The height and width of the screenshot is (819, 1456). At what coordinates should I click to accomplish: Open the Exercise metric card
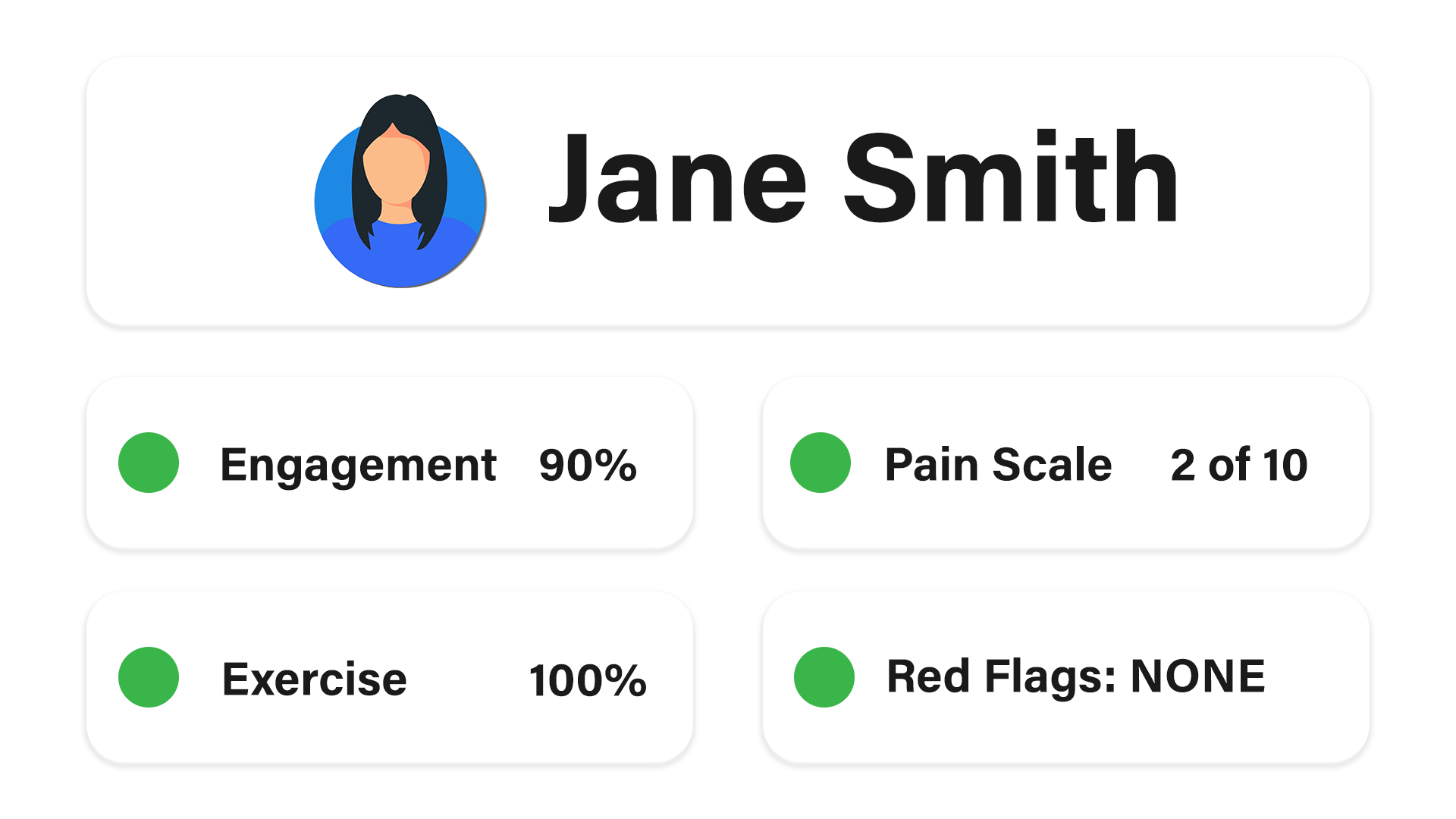tap(390, 736)
